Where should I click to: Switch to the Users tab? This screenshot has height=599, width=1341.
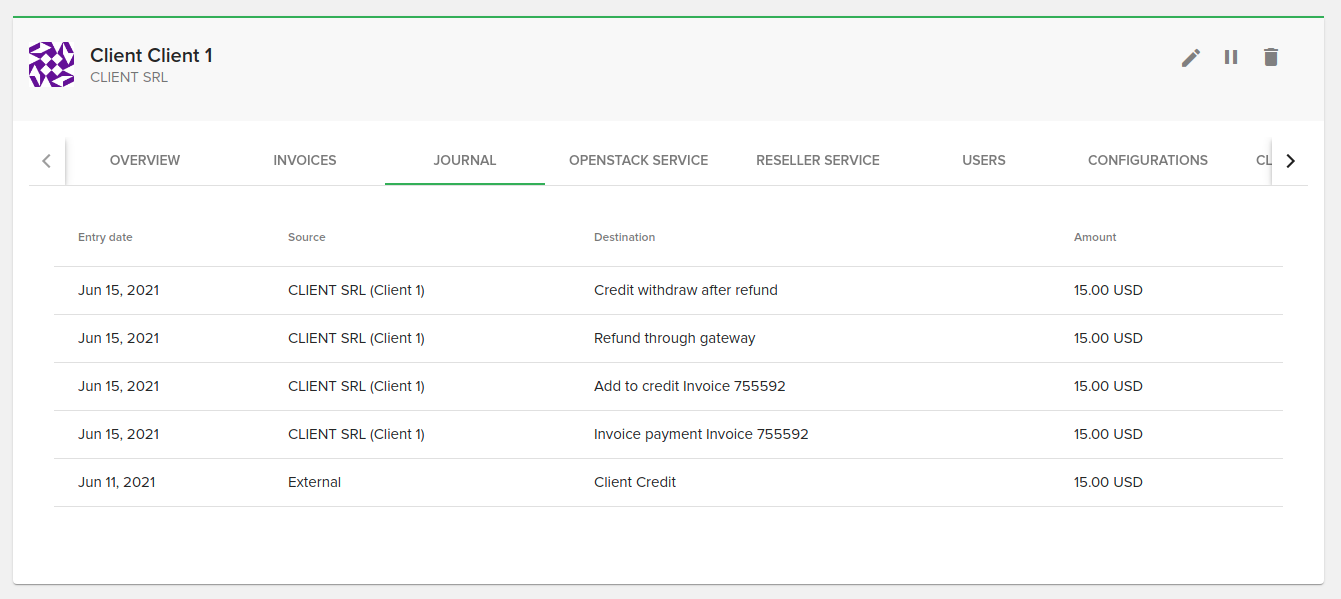[984, 160]
